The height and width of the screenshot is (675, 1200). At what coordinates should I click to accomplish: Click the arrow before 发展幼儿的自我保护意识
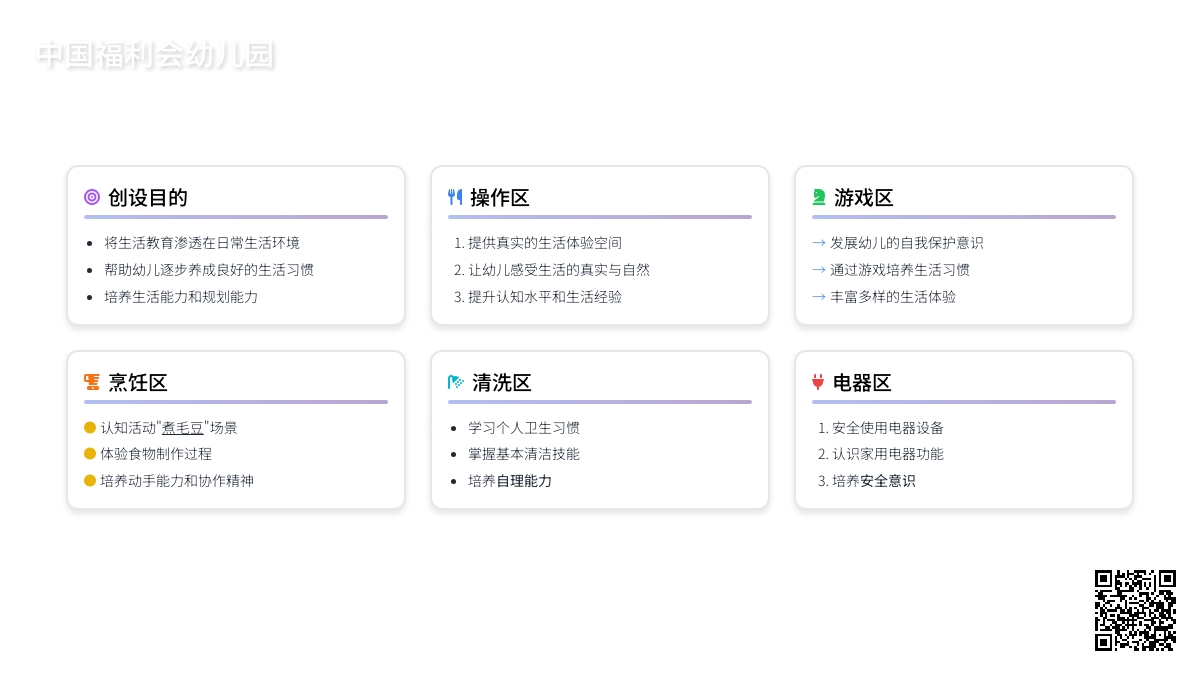[x=819, y=243]
